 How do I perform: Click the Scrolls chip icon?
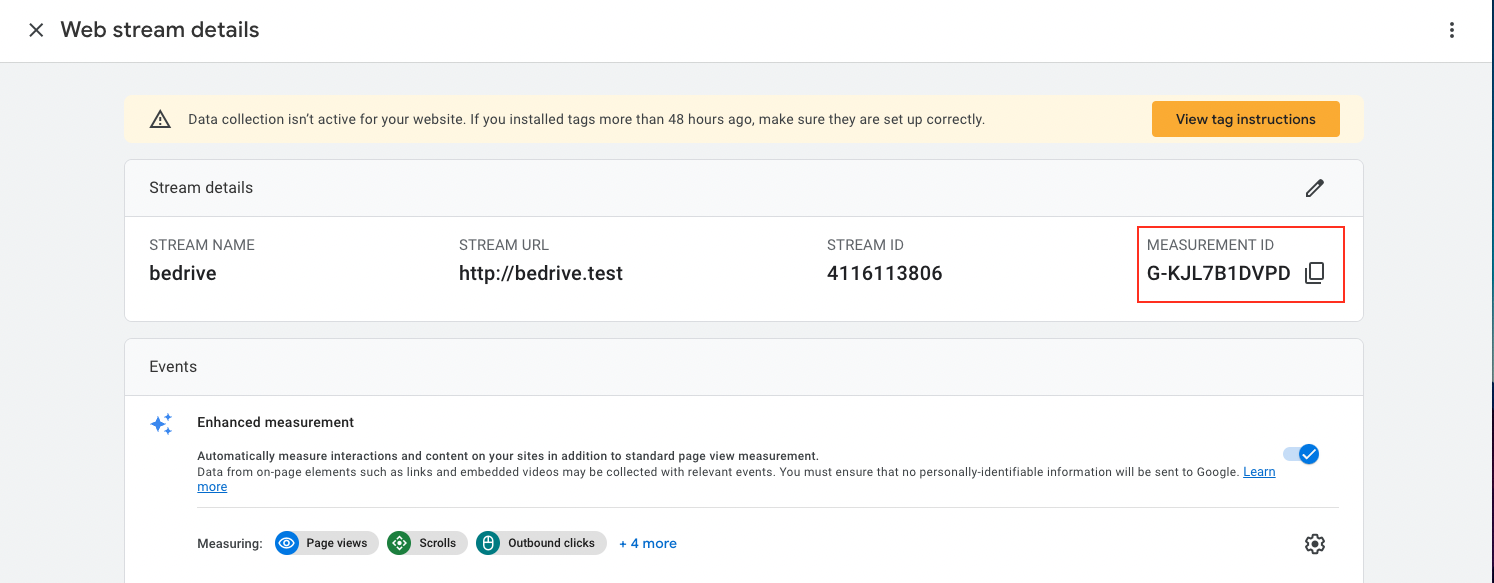[399, 543]
